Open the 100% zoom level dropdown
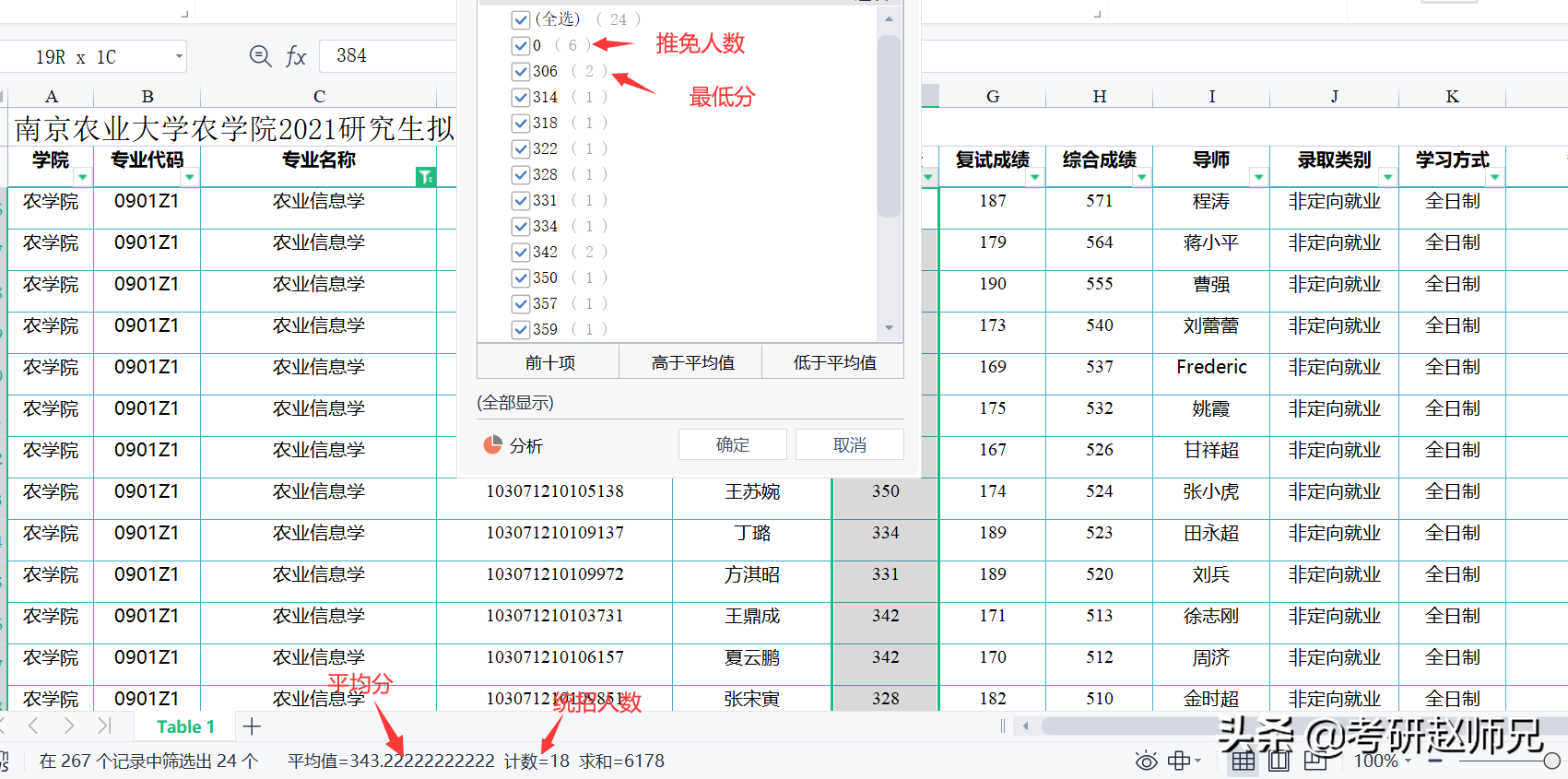1568x779 pixels. click(1409, 761)
